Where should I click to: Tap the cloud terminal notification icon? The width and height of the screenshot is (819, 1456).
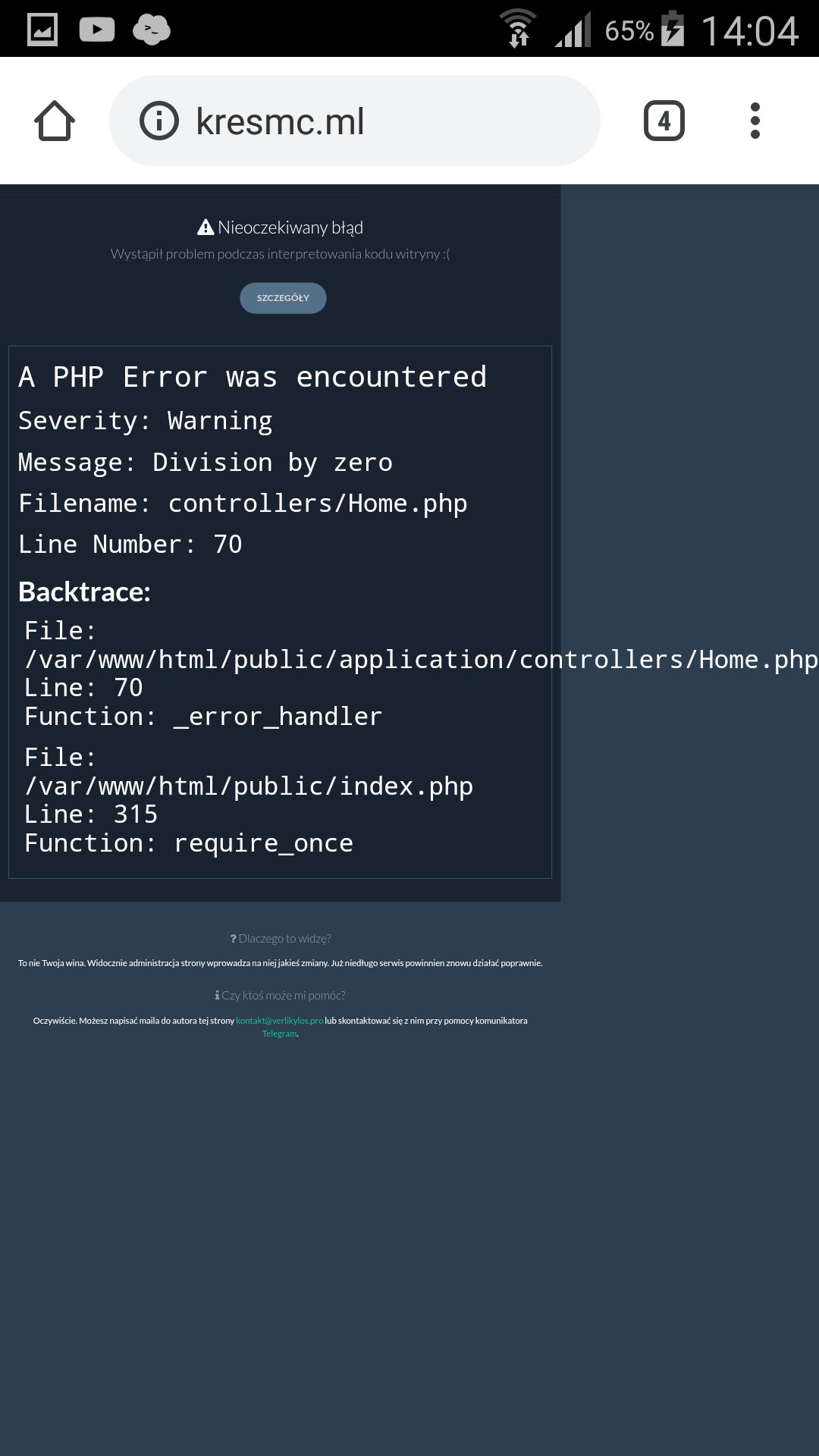[x=152, y=30]
